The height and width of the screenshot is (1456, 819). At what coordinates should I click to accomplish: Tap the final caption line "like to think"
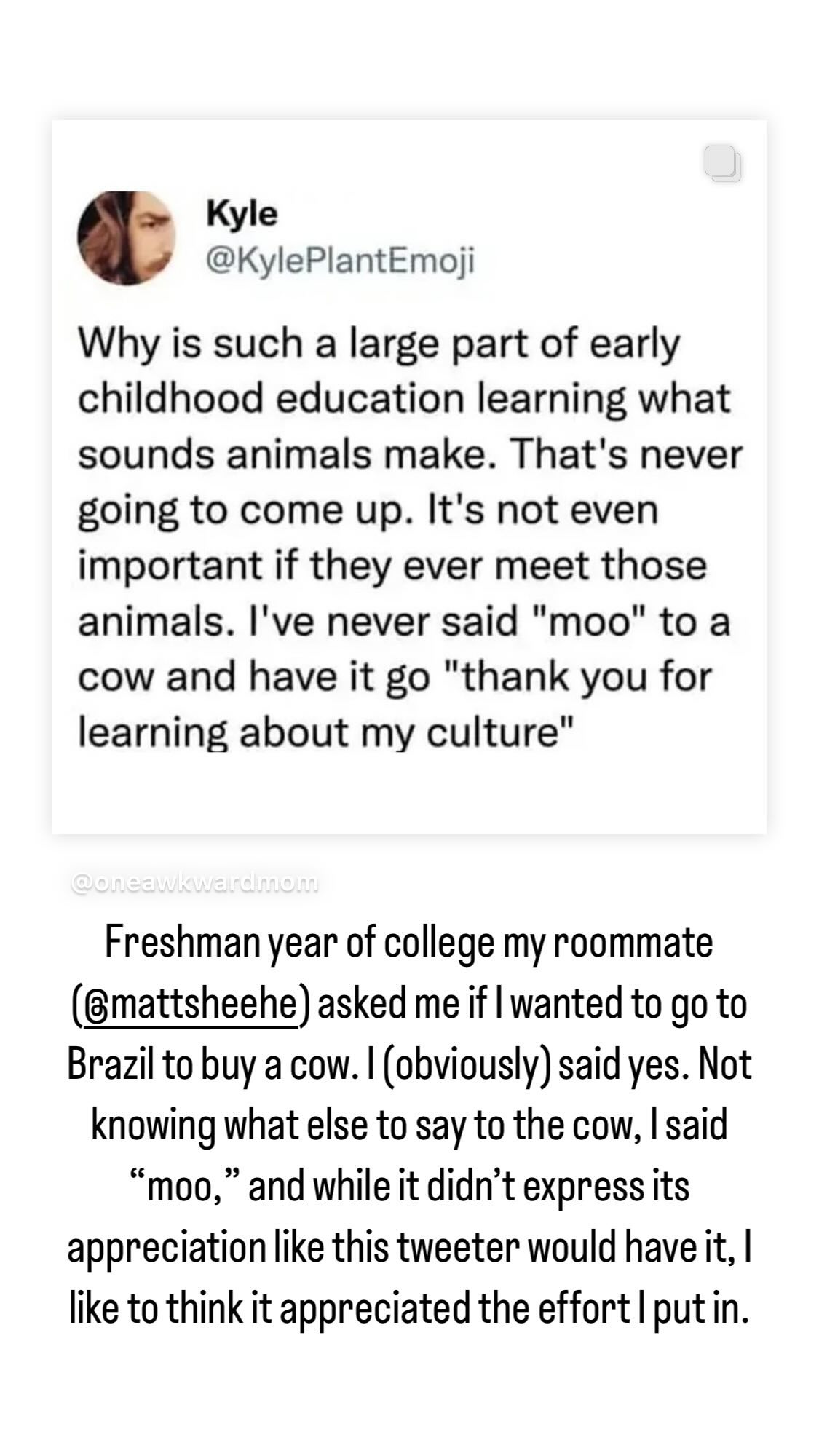coord(408,1310)
